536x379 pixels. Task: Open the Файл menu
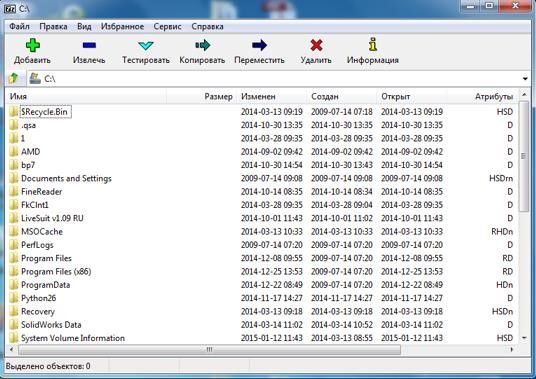click(19, 26)
